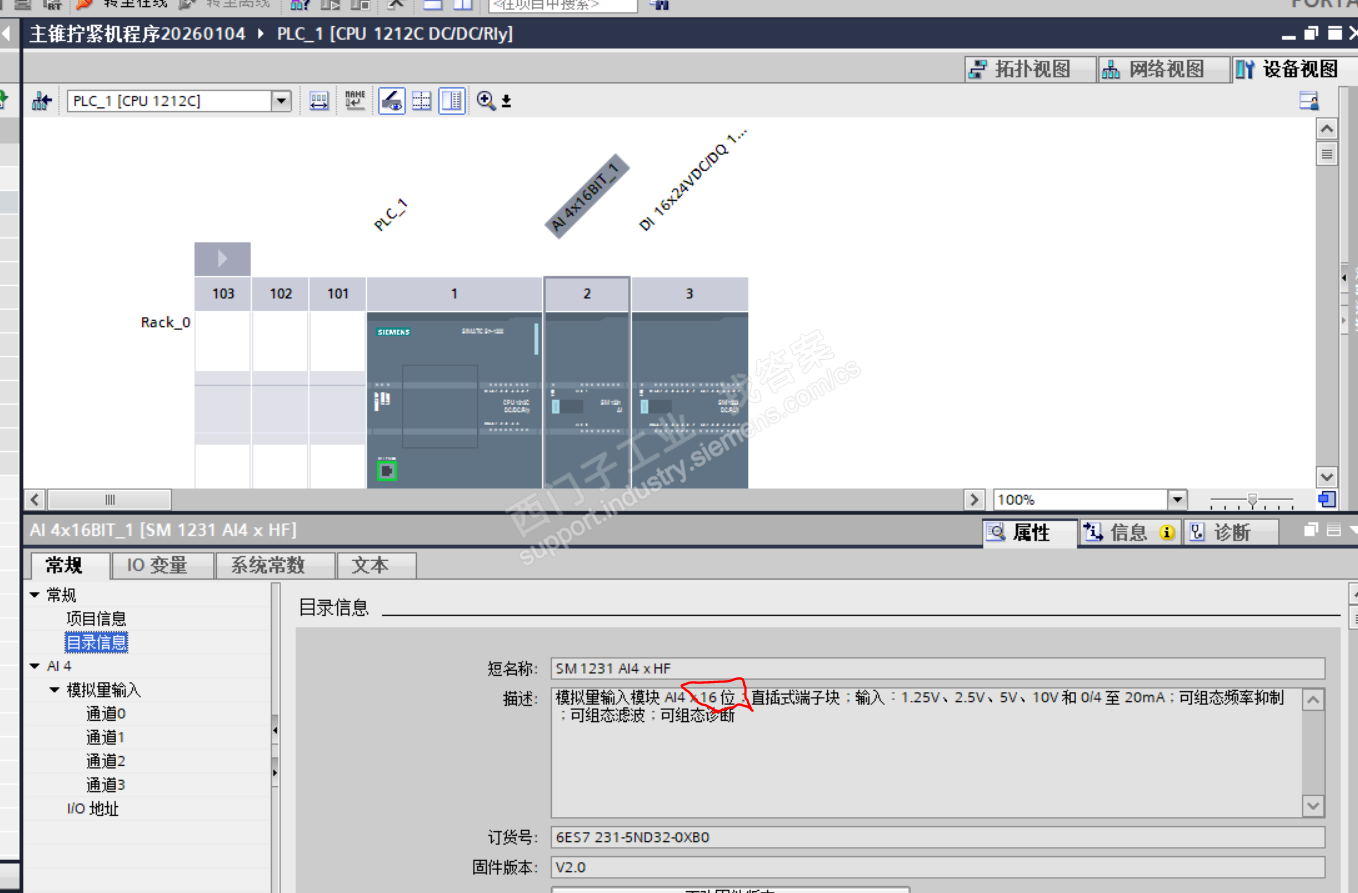Click the description box scrollbar up arrow
The image size is (1358, 893).
point(1314,698)
